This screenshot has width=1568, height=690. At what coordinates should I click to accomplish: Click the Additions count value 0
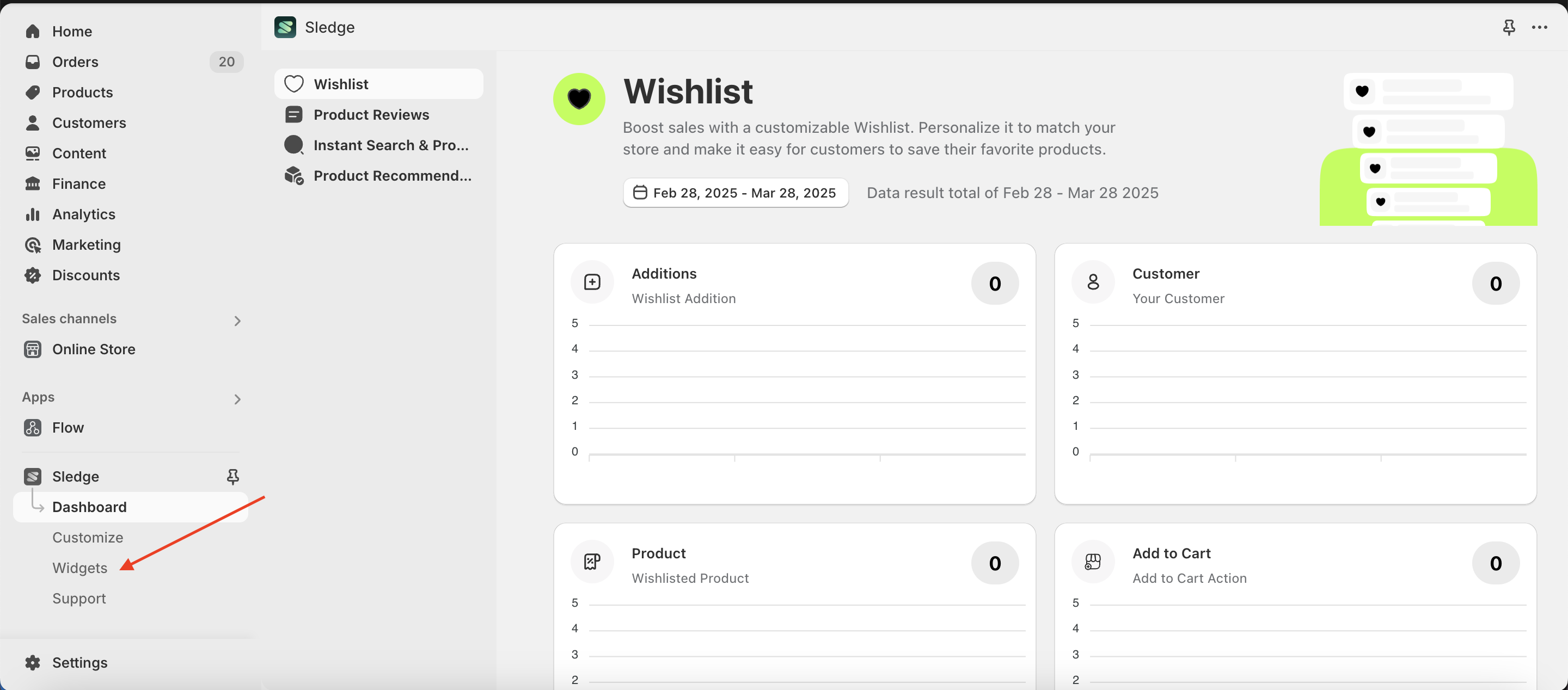[995, 284]
